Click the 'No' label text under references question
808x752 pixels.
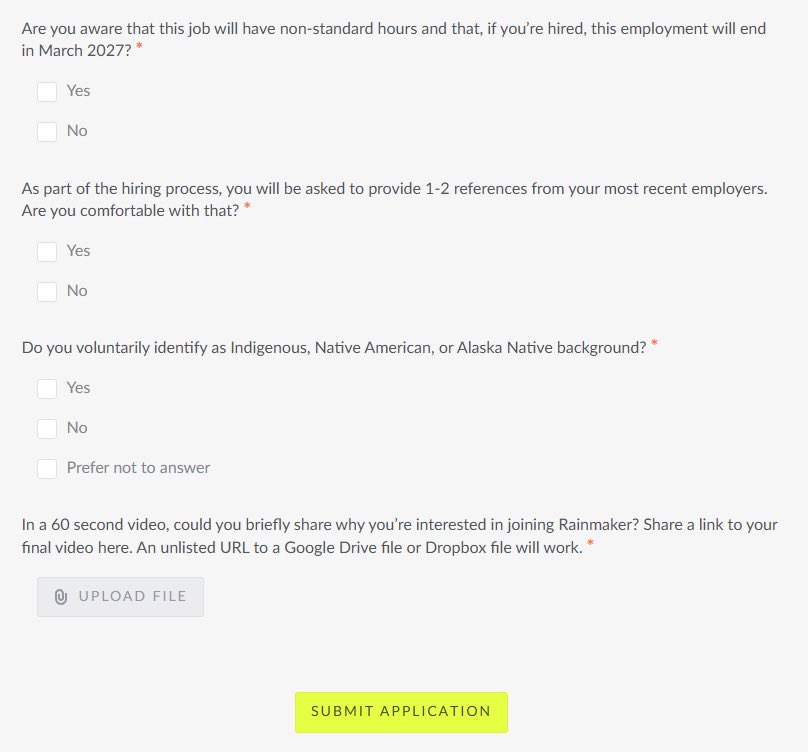click(77, 291)
